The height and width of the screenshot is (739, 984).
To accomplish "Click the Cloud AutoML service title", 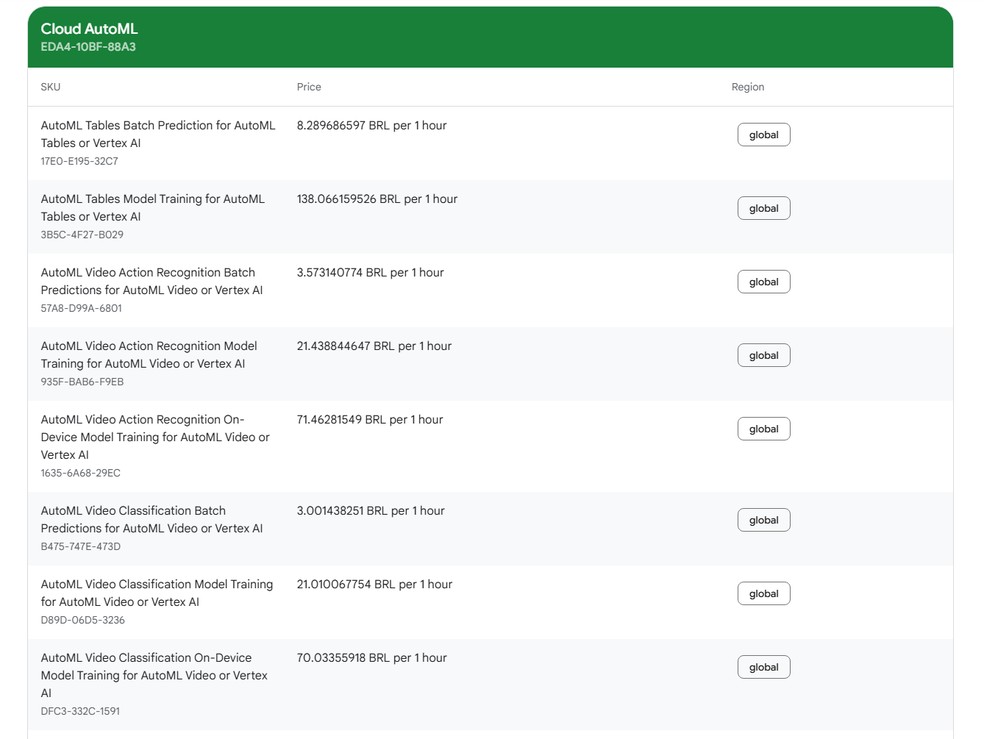I will point(88,30).
